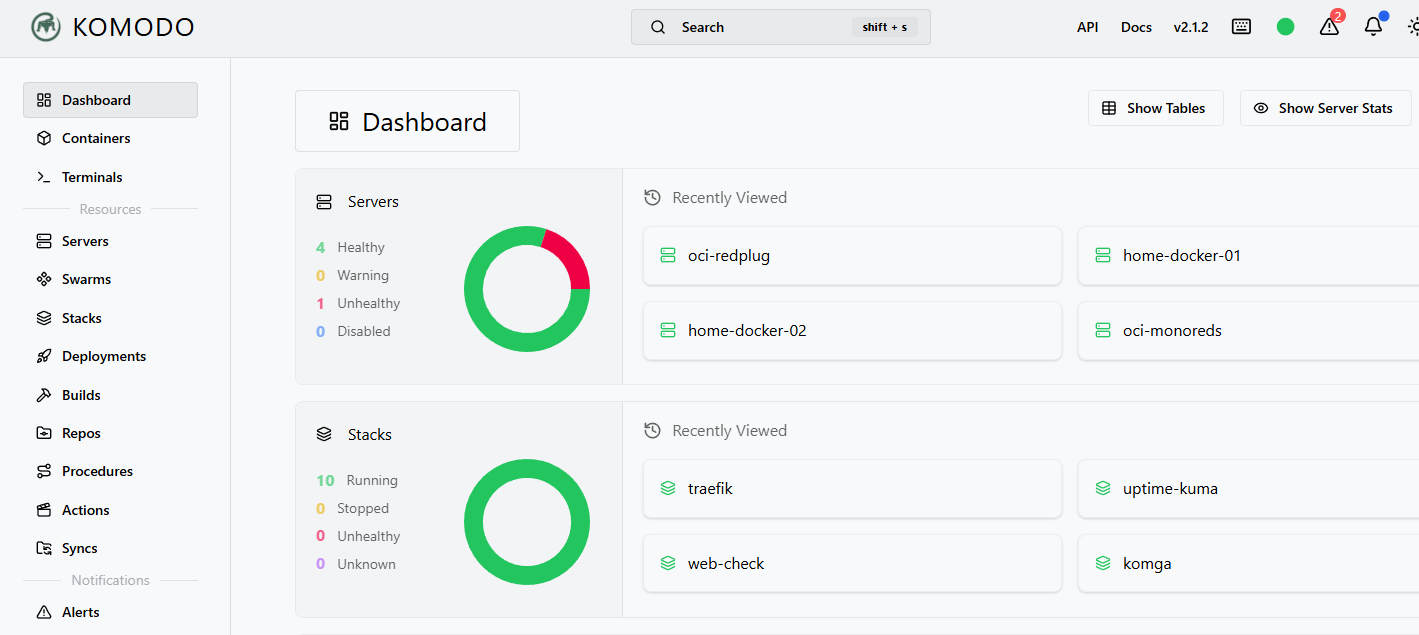The width and height of the screenshot is (1419, 635).
Task: Click the Actions clapperboard icon
Action: pyautogui.click(x=43, y=510)
